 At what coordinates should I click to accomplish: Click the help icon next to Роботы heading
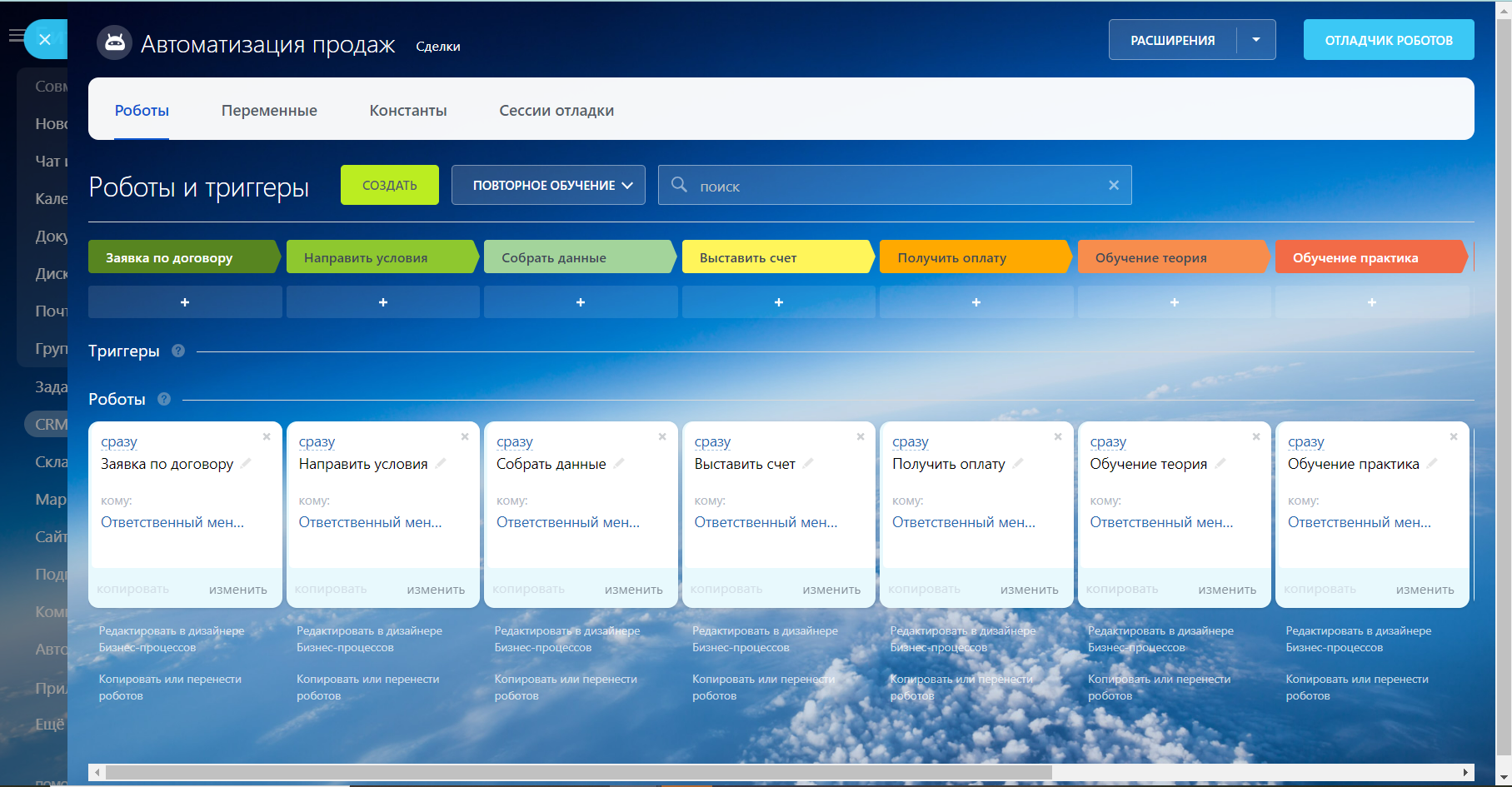click(164, 399)
